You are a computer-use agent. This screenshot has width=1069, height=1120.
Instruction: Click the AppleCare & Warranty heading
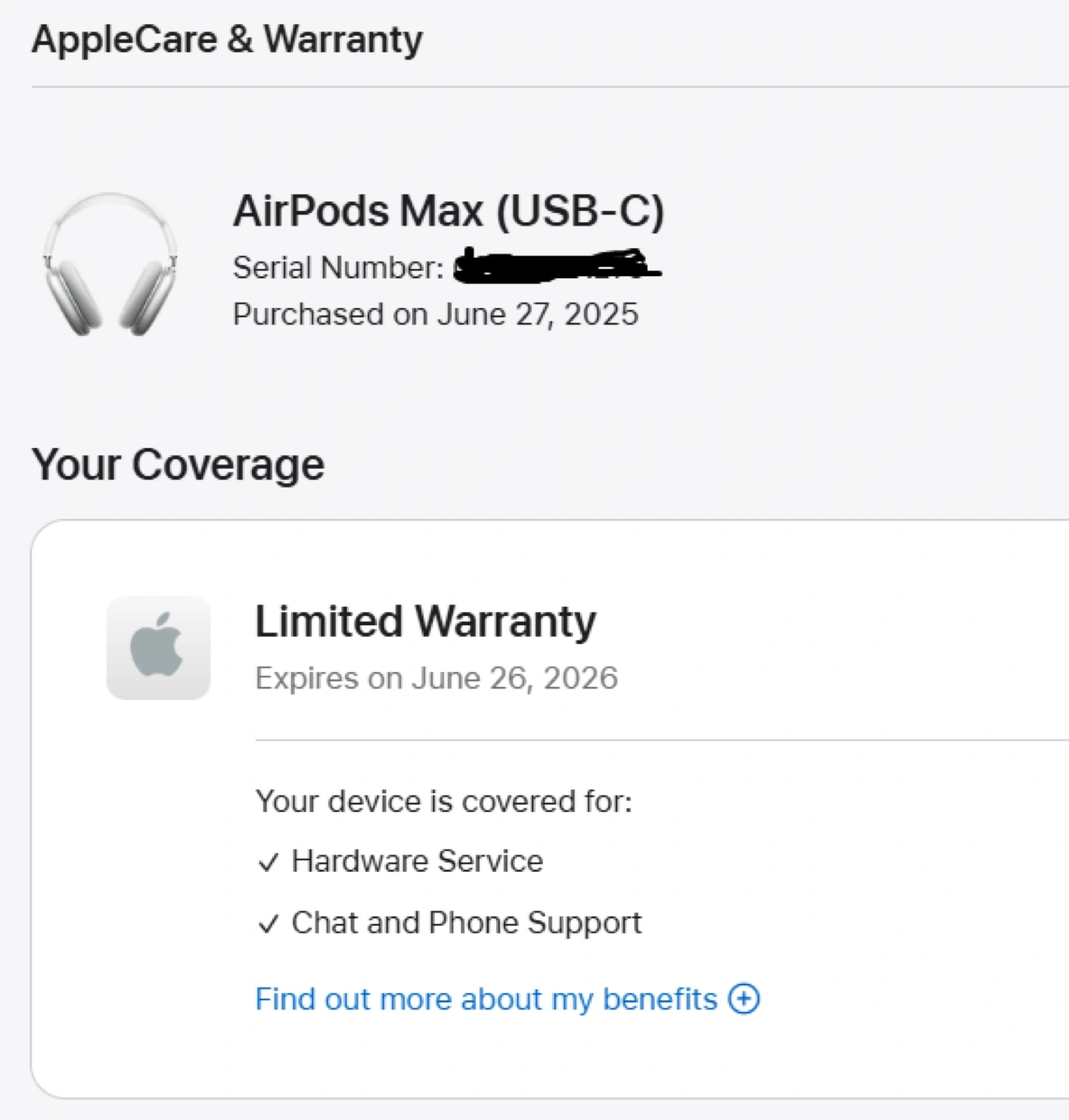point(227,40)
